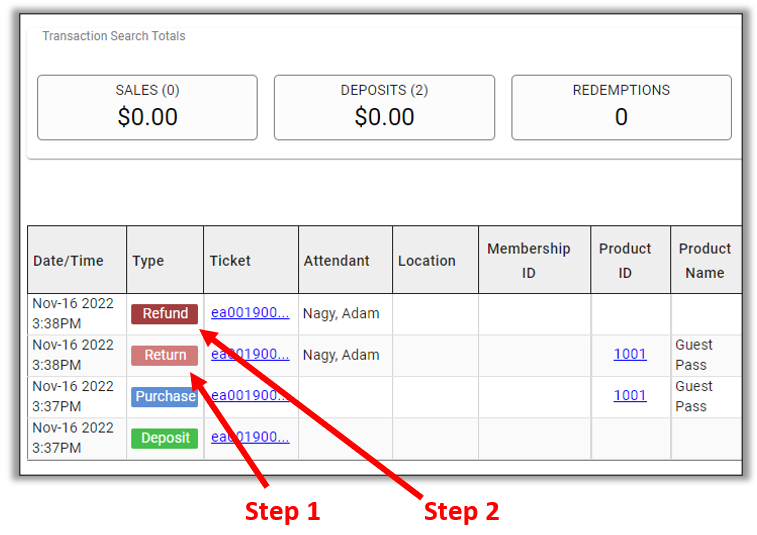Click the SALES (0) totals card
757x535 pixels.
coord(147,108)
